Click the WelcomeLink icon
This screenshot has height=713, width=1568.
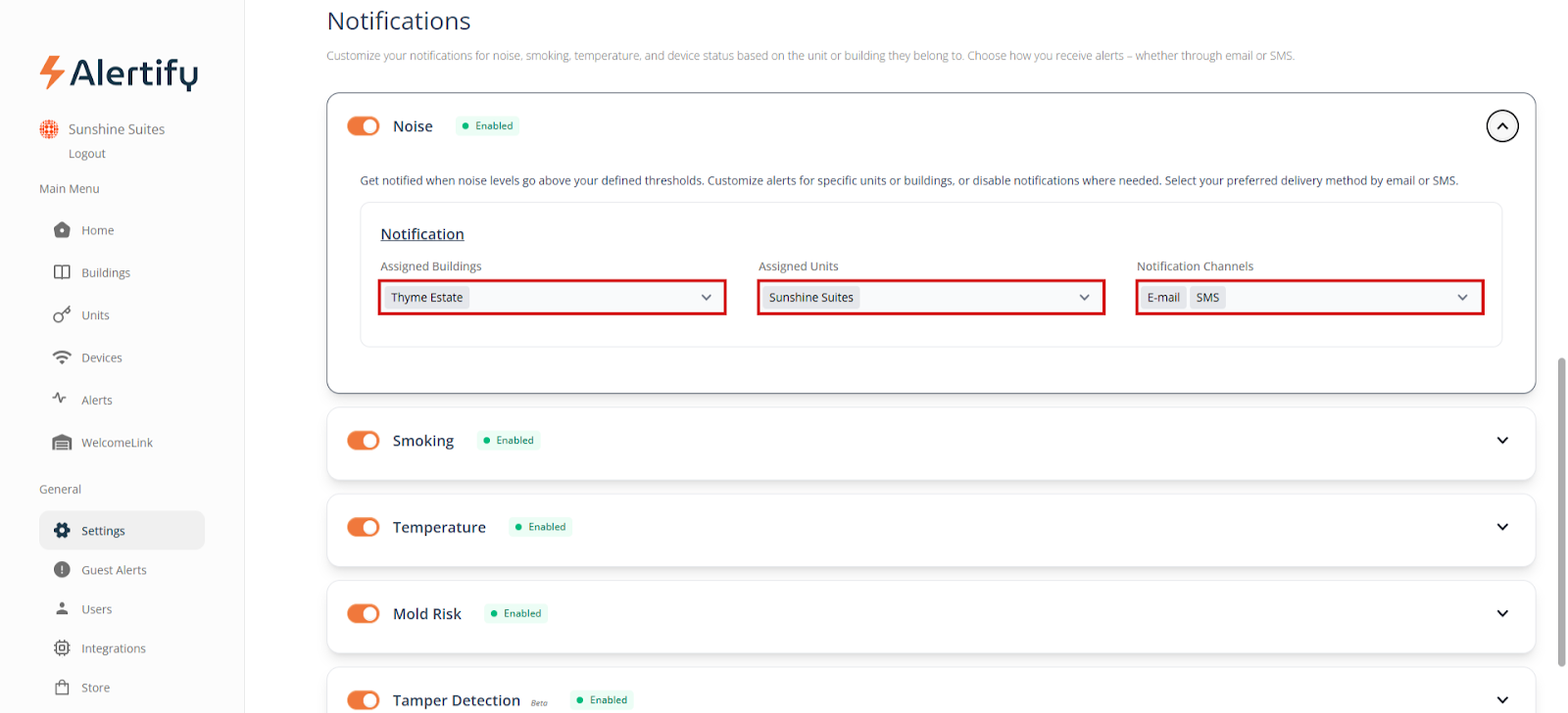tap(62, 443)
